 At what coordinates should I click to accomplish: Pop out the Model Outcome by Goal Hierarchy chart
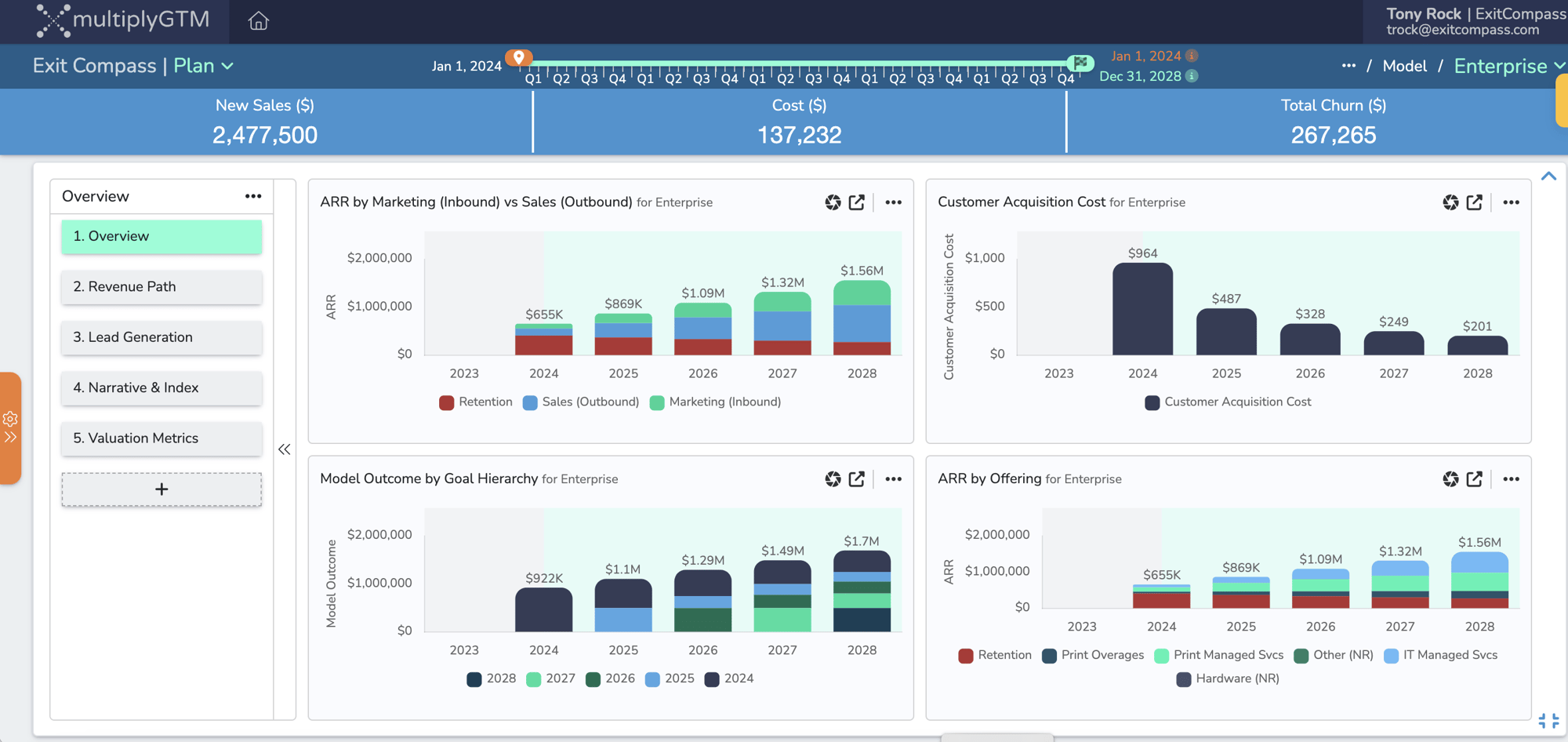[857, 479]
